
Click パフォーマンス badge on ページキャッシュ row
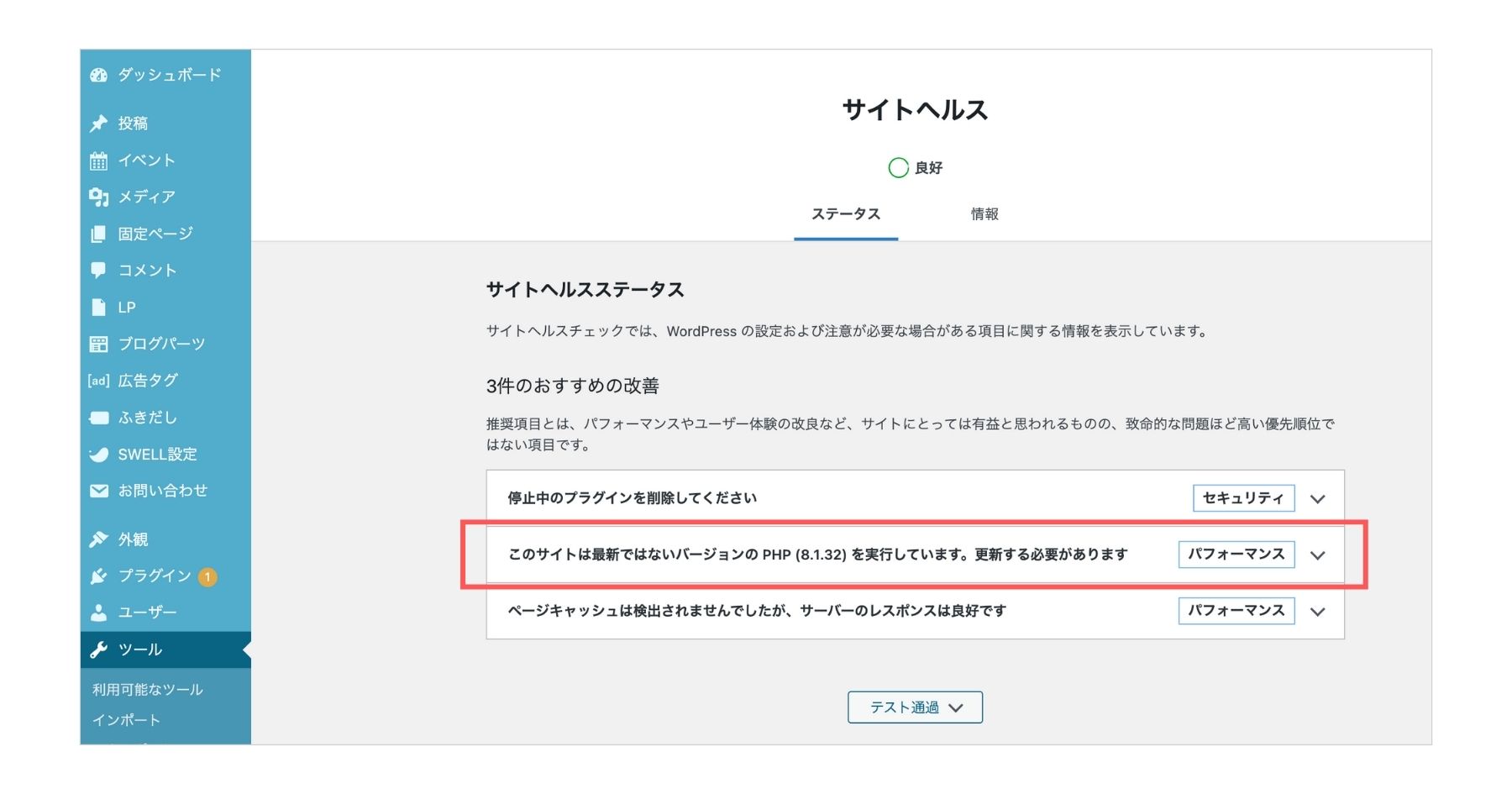(1236, 611)
